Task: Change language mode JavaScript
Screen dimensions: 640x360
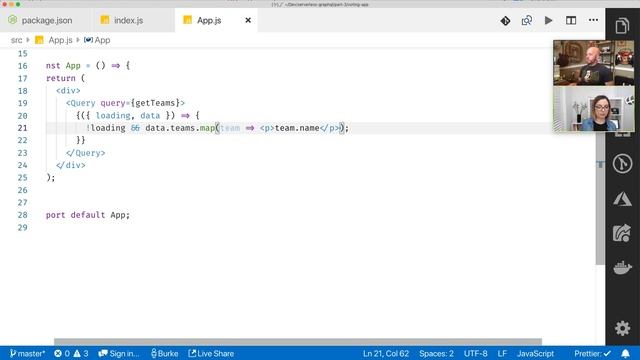Action: 536,353
